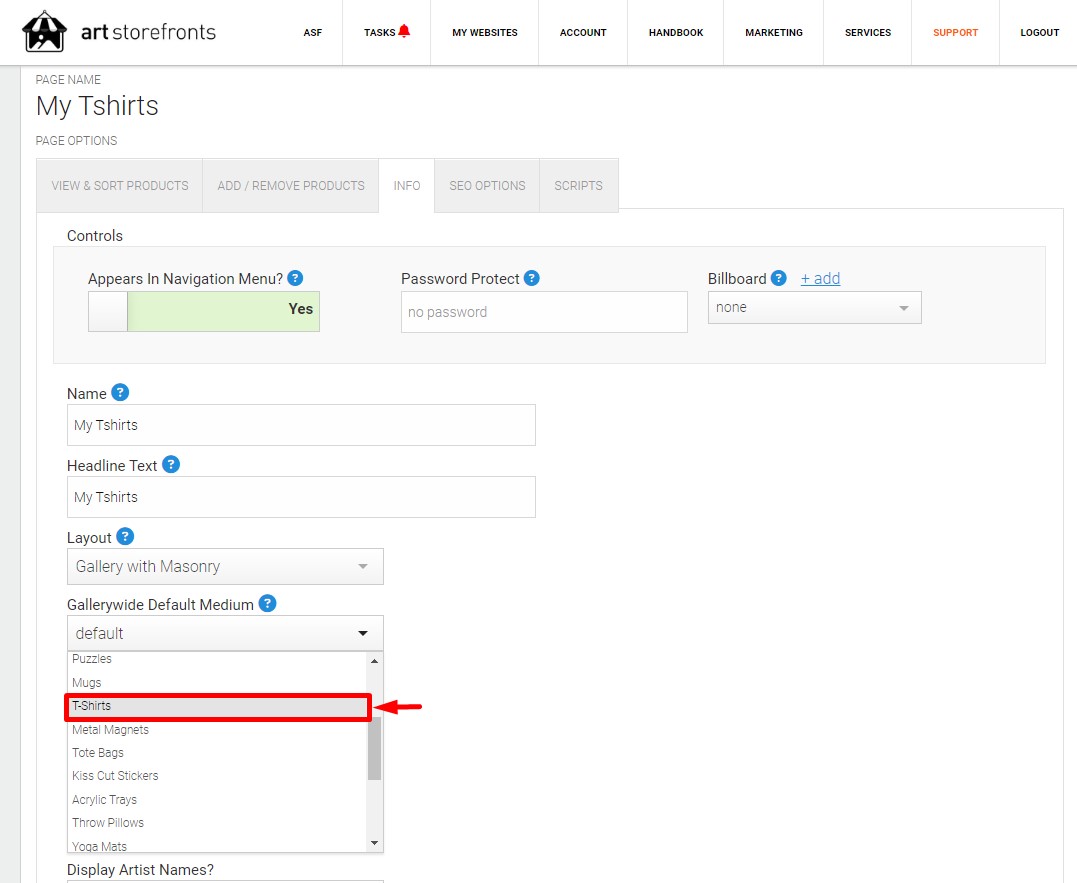Click the medium list scrollbar thumb
This screenshot has width=1077, height=883.
374,748
